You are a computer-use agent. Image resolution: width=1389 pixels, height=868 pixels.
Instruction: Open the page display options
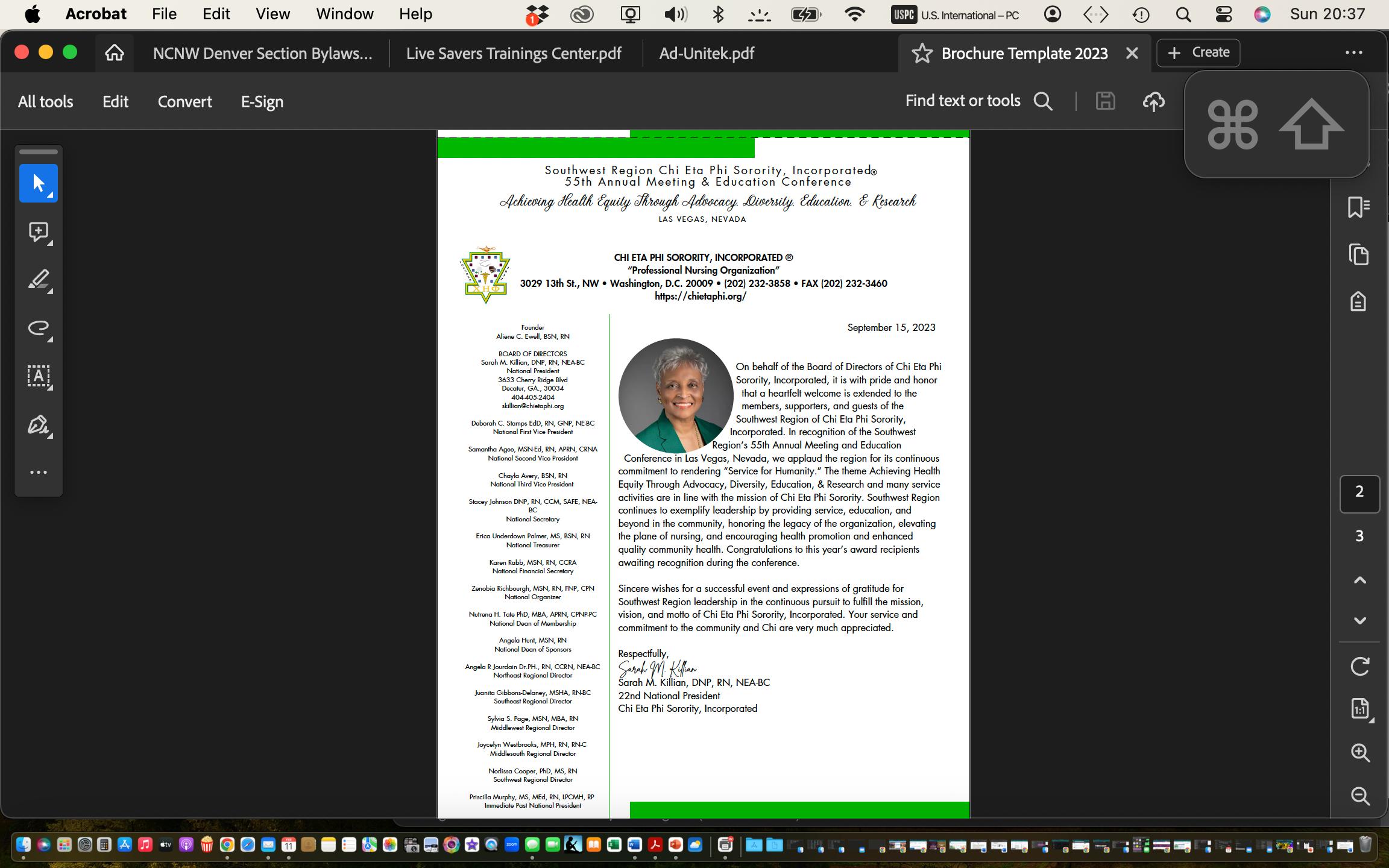point(1359,709)
